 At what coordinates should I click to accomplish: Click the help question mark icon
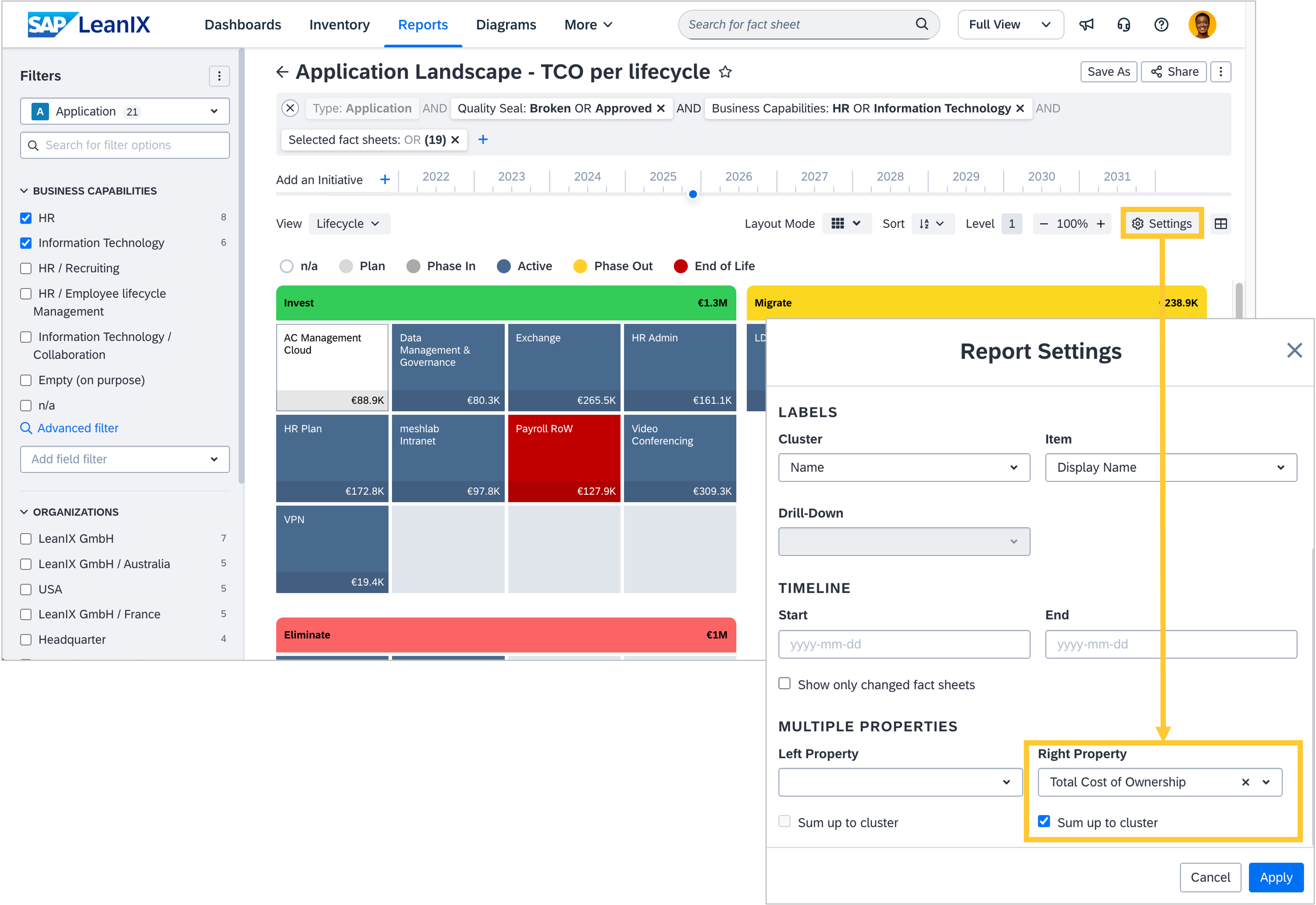tap(1160, 24)
